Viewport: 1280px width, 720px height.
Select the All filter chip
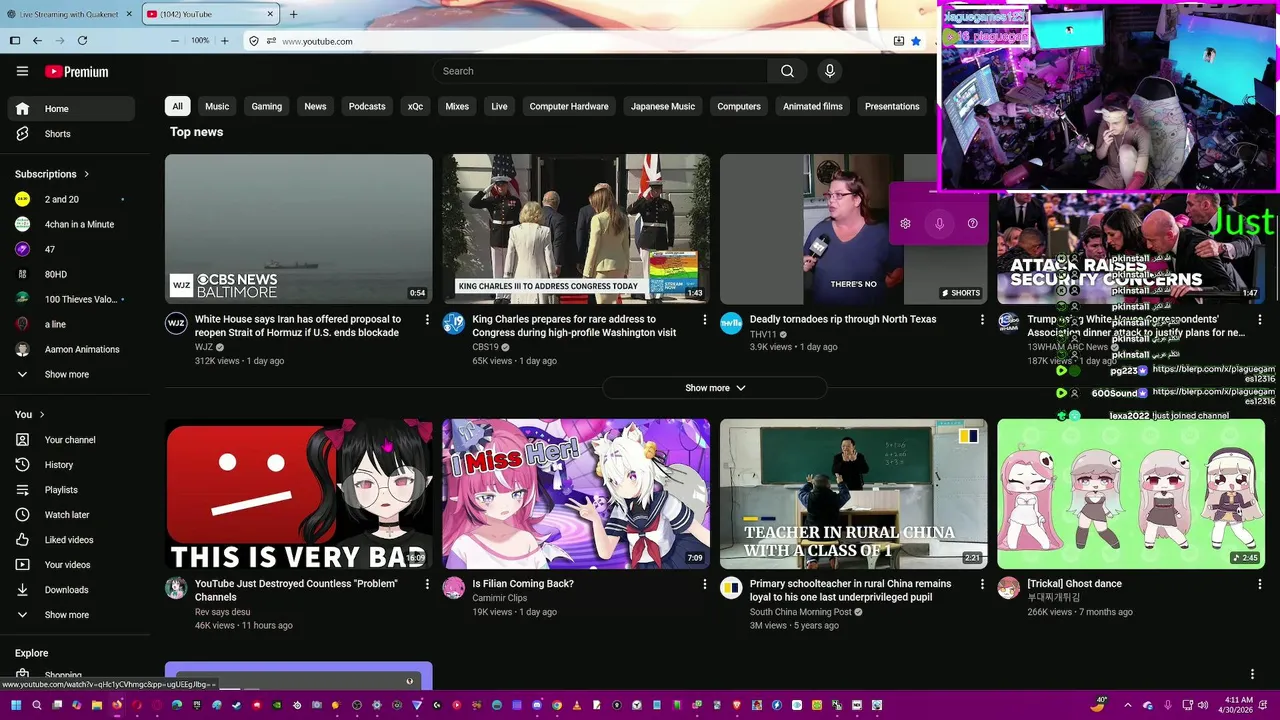click(177, 106)
